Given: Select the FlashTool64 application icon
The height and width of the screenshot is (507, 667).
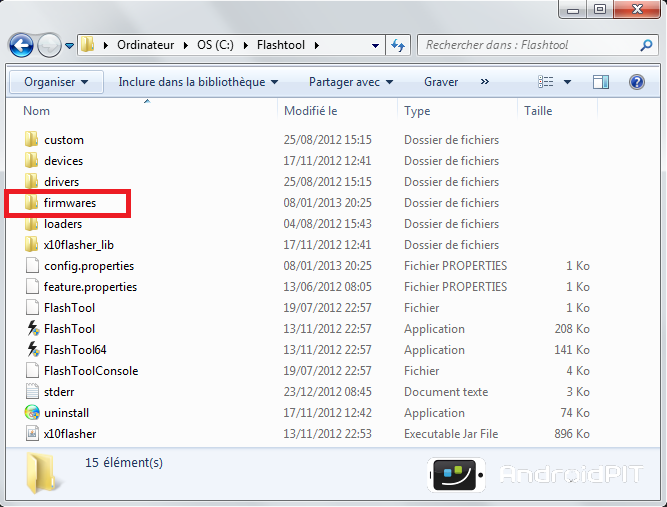Looking at the screenshot, I should point(33,349).
